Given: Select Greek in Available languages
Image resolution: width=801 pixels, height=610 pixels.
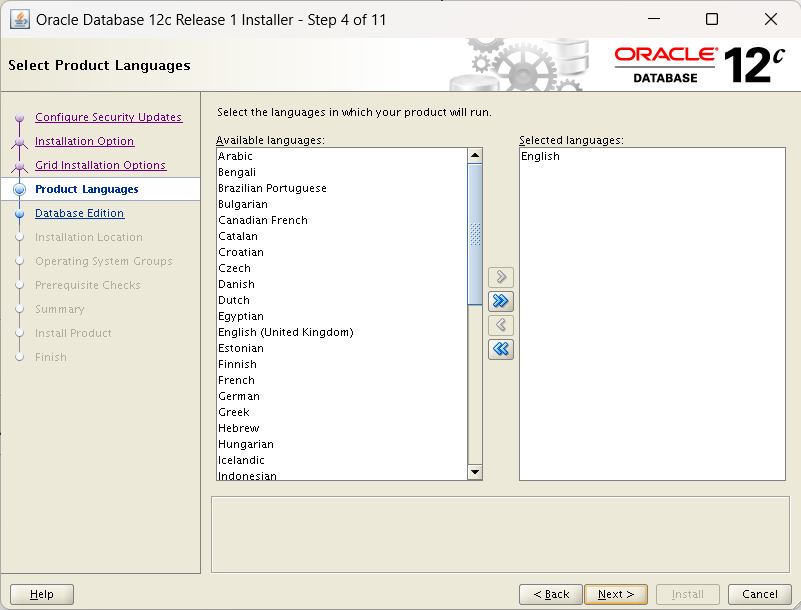Looking at the screenshot, I should pyautogui.click(x=342, y=412).
